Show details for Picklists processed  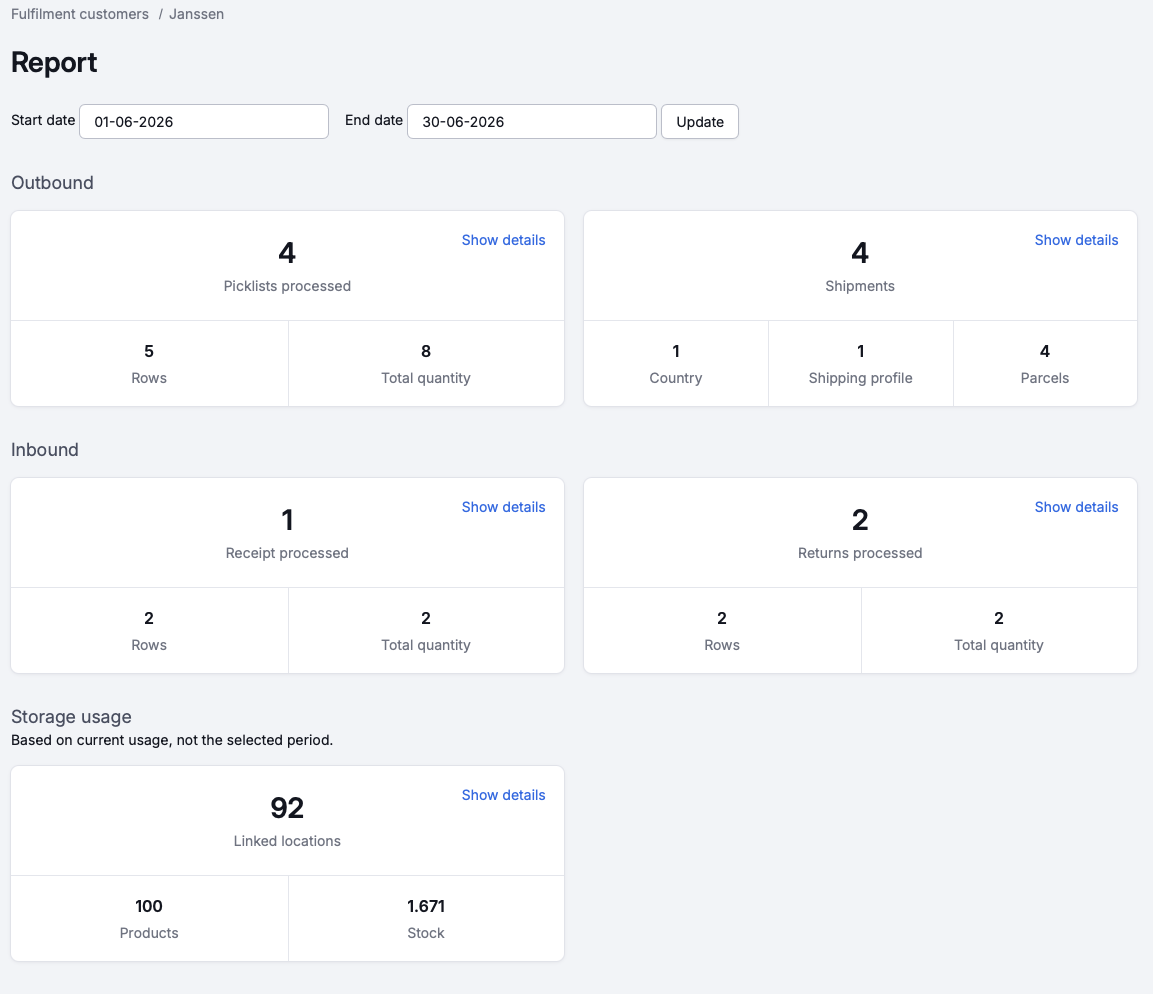coord(504,240)
